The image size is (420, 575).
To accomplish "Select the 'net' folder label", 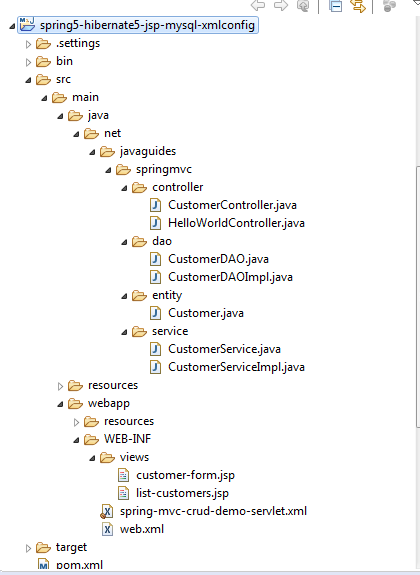I will point(112,133).
